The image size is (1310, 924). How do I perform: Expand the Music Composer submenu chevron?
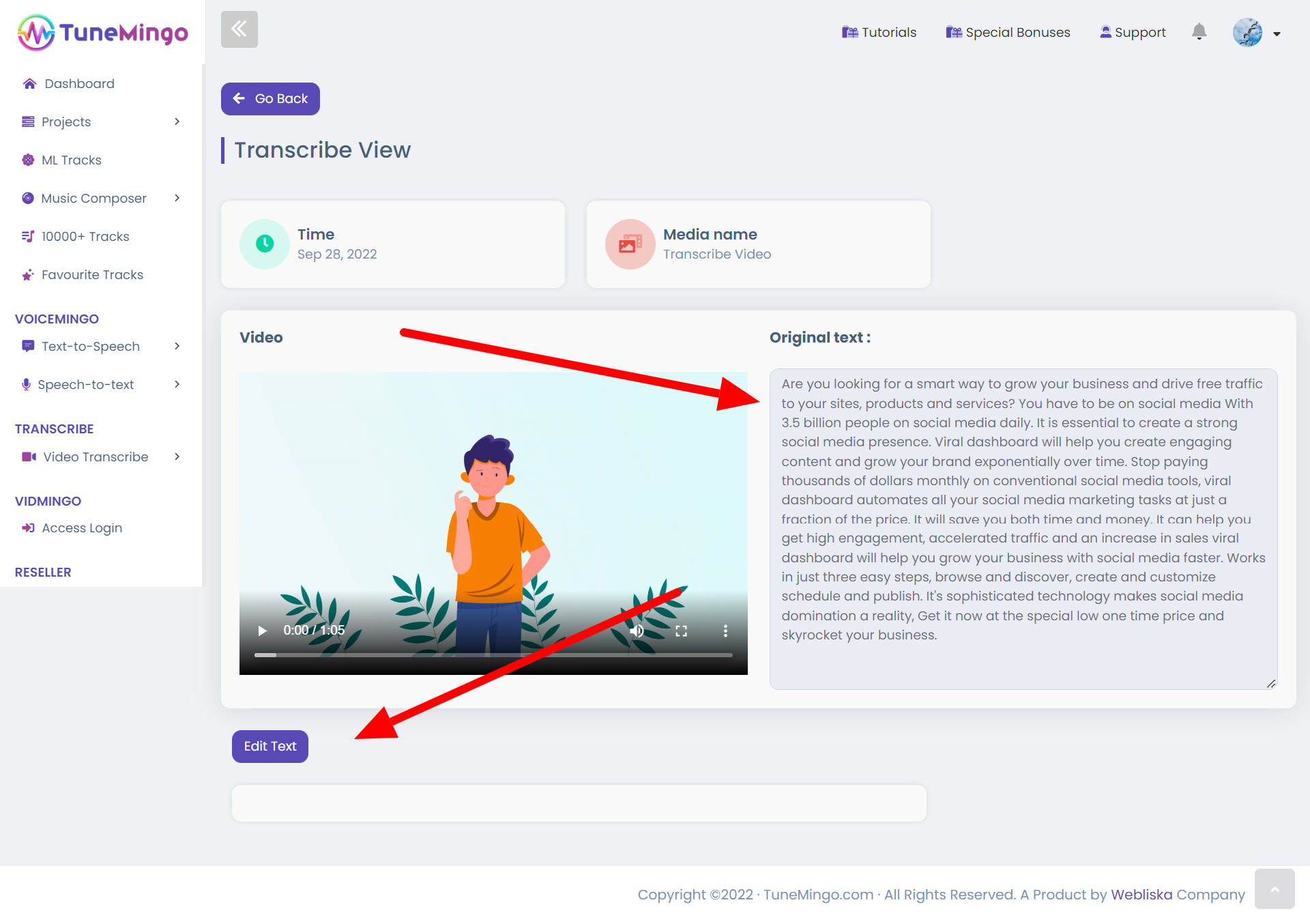[177, 198]
